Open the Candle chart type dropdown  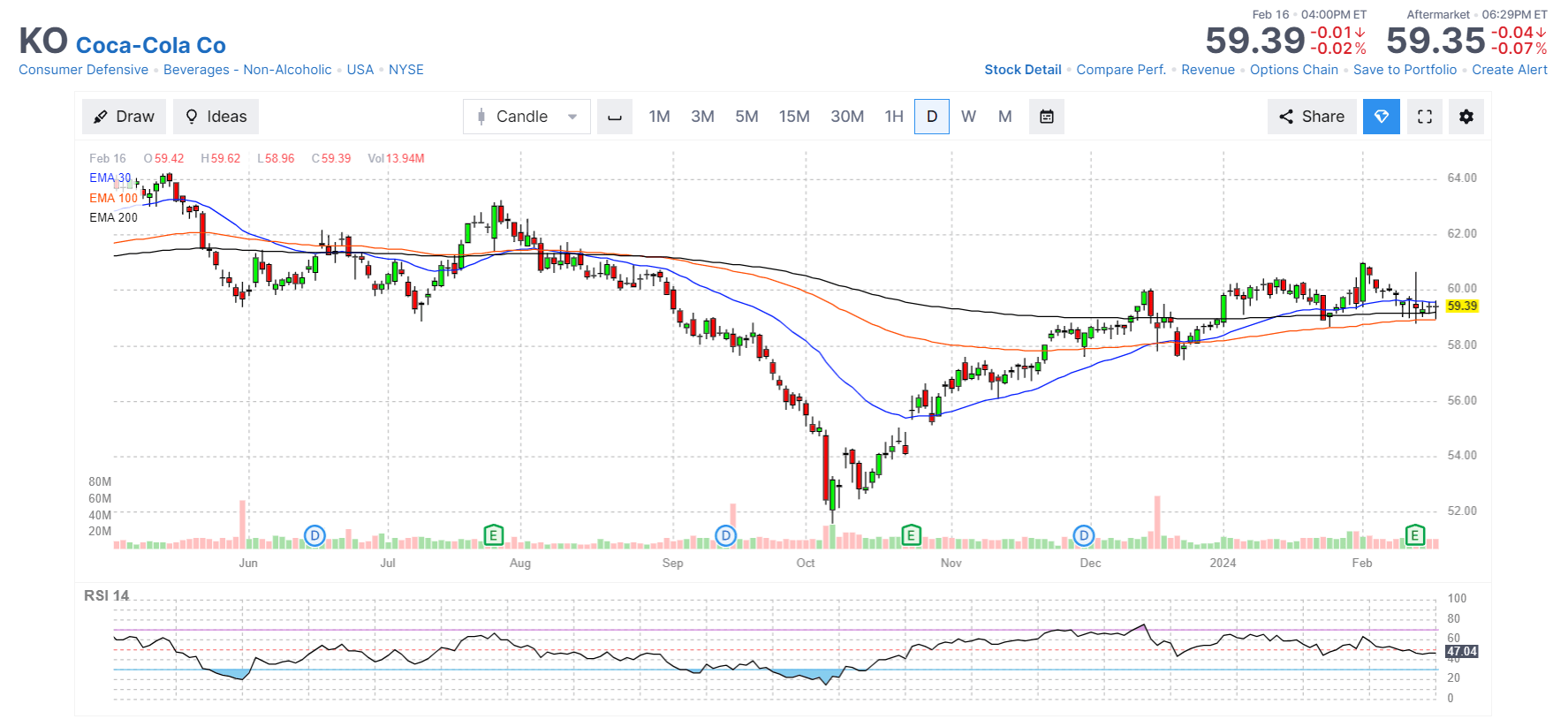pyautogui.click(x=526, y=117)
